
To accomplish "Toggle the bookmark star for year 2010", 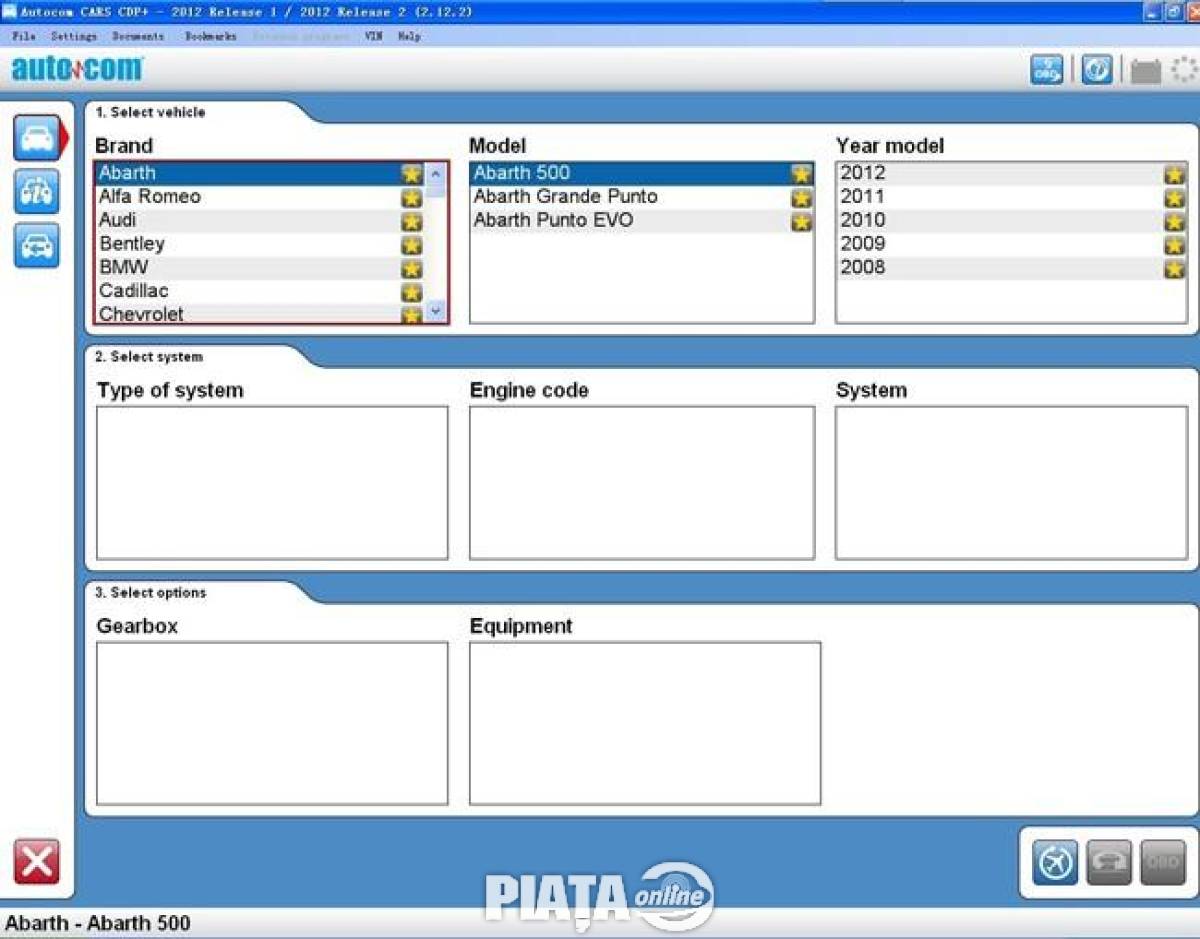I will coord(1175,221).
